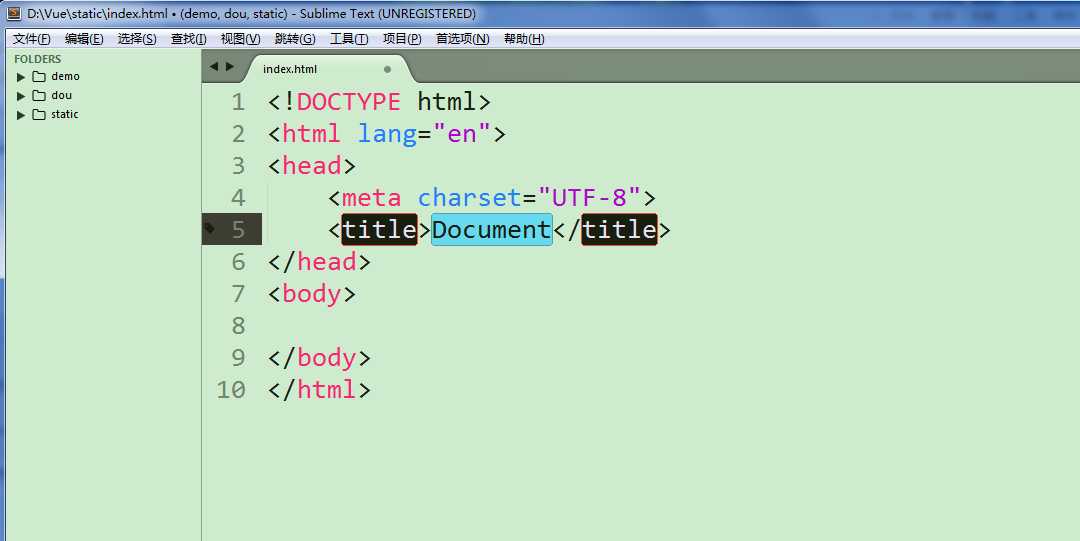Click the opening head tag
This screenshot has height=541, width=1080.
(311, 166)
